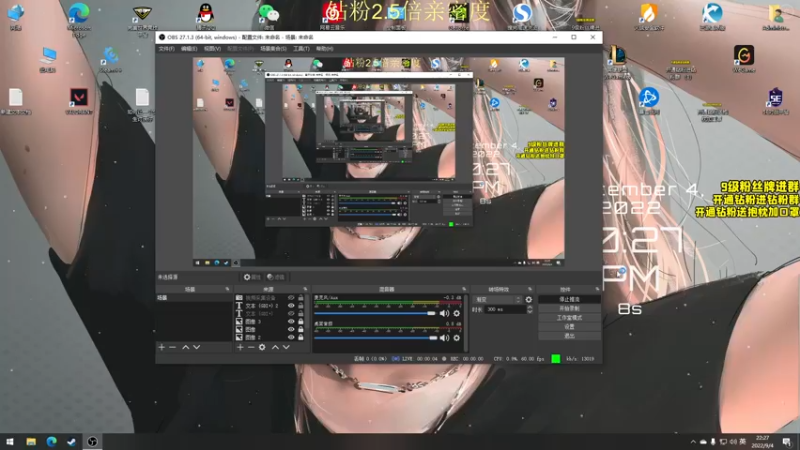Hide the 图像 3 source via its eye
The height and width of the screenshot is (450, 800).
click(291, 321)
